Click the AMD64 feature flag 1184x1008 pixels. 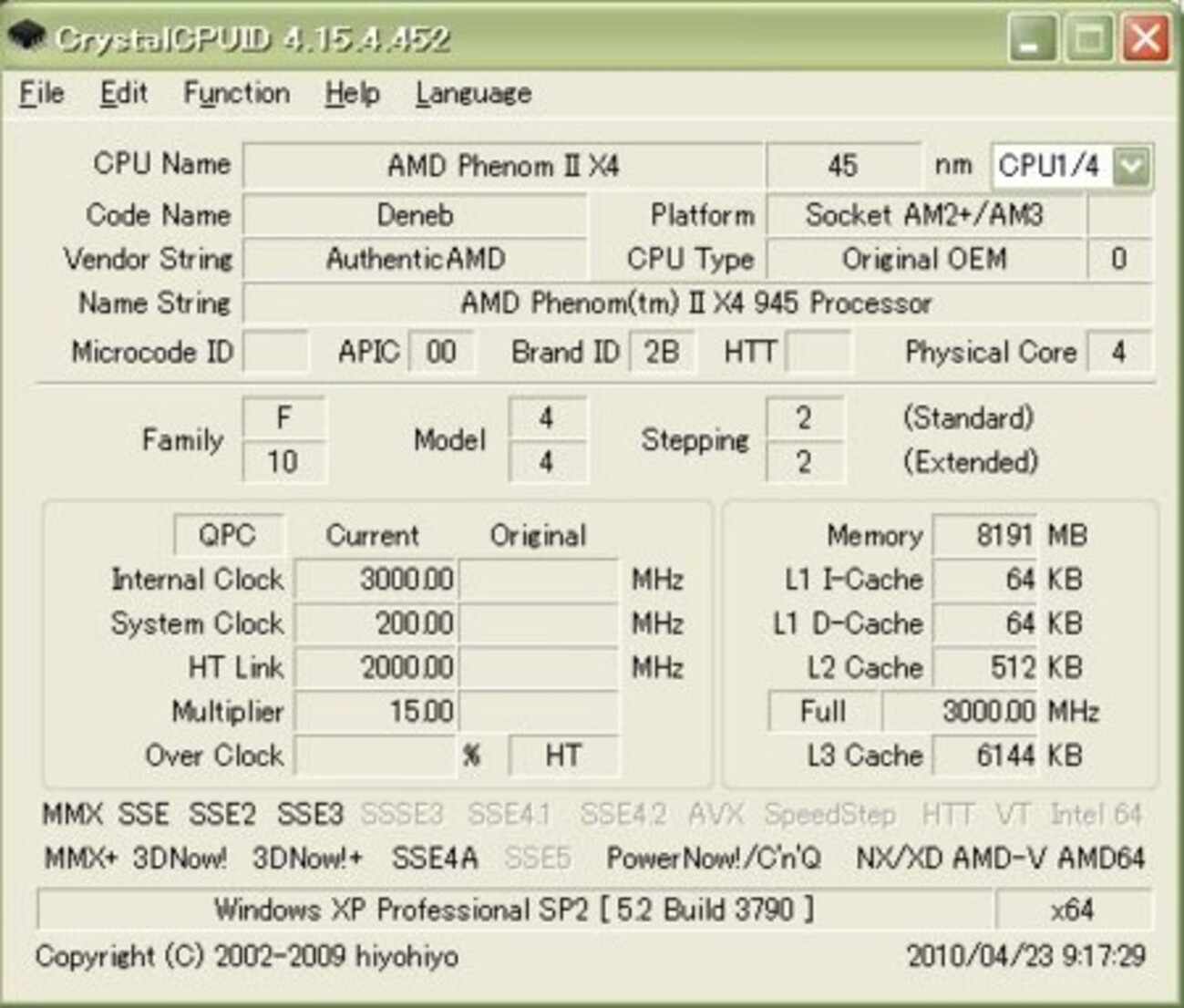pos(1101,858)
